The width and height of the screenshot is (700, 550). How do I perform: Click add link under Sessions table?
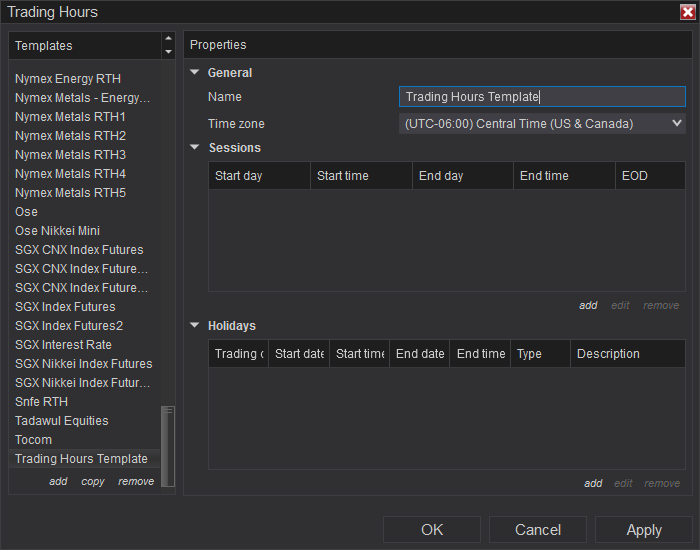pos(588,305)
